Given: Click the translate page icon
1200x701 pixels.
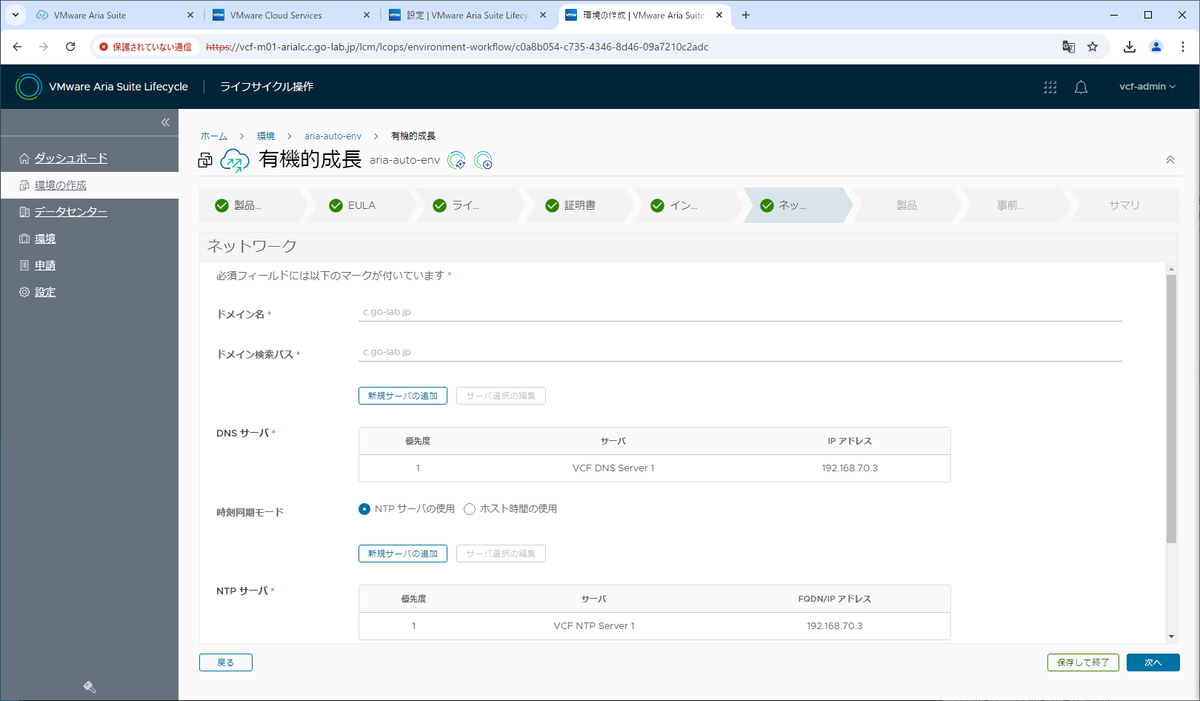Looking at the screenshot, I should pyautogui.click(x=1068, y=46).
